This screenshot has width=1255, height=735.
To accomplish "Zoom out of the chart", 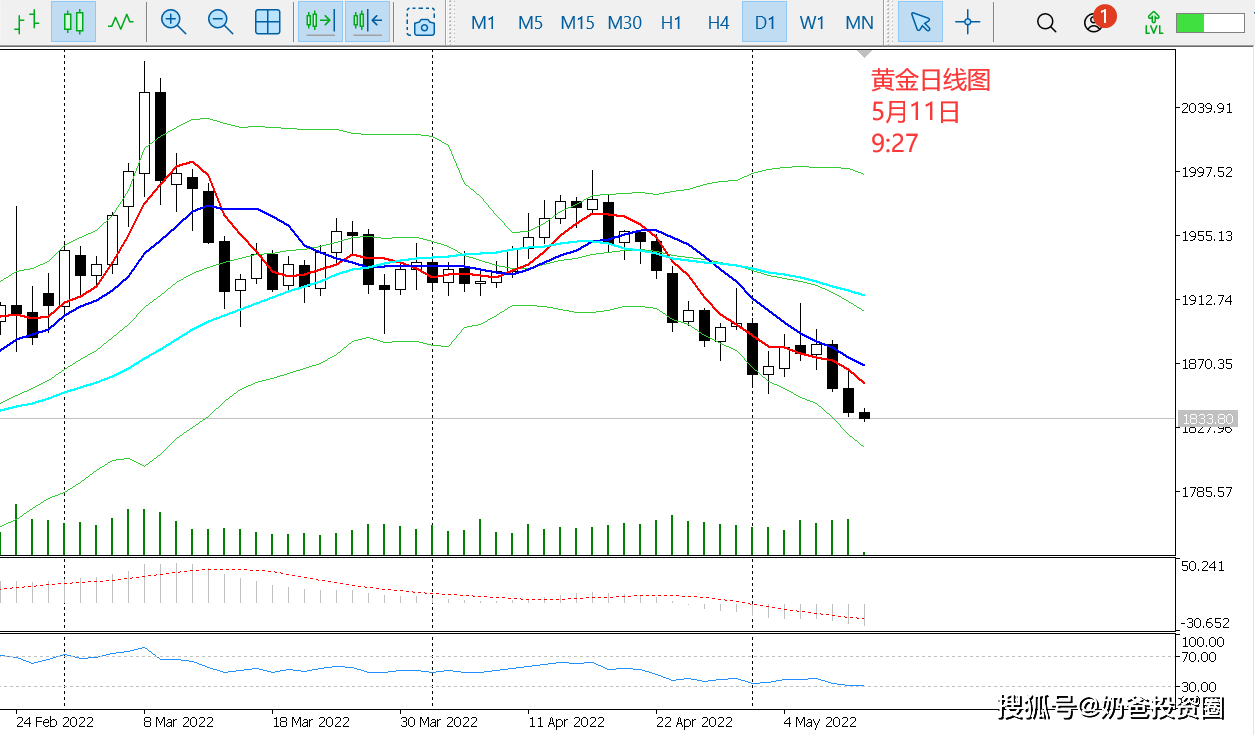I will pos(220,22).
